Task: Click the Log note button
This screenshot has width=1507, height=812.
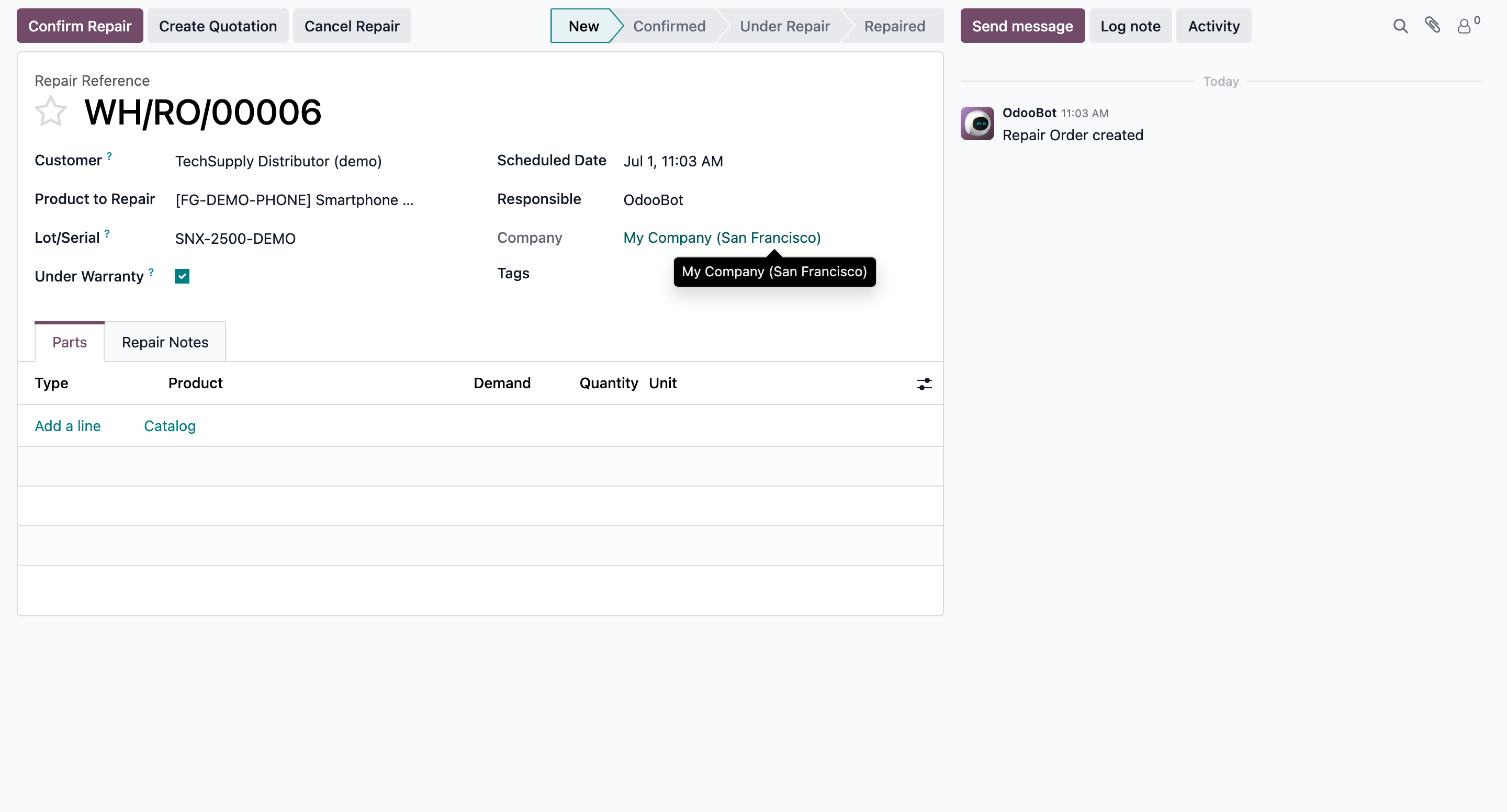Action: coord(1130,26)
